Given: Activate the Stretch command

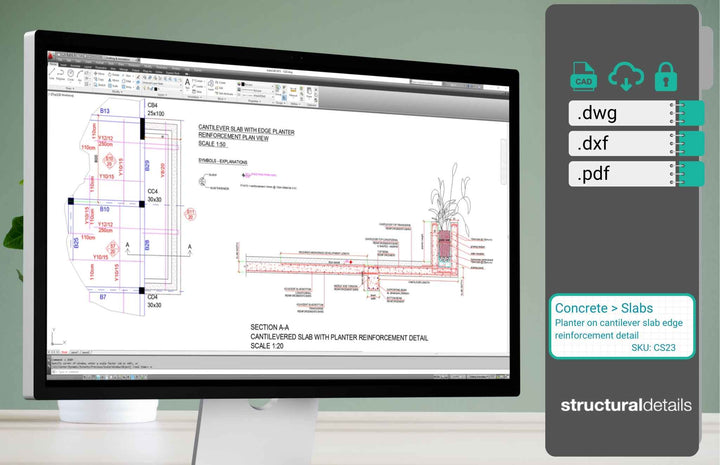Looking at the screenshot, I should 100,85.
